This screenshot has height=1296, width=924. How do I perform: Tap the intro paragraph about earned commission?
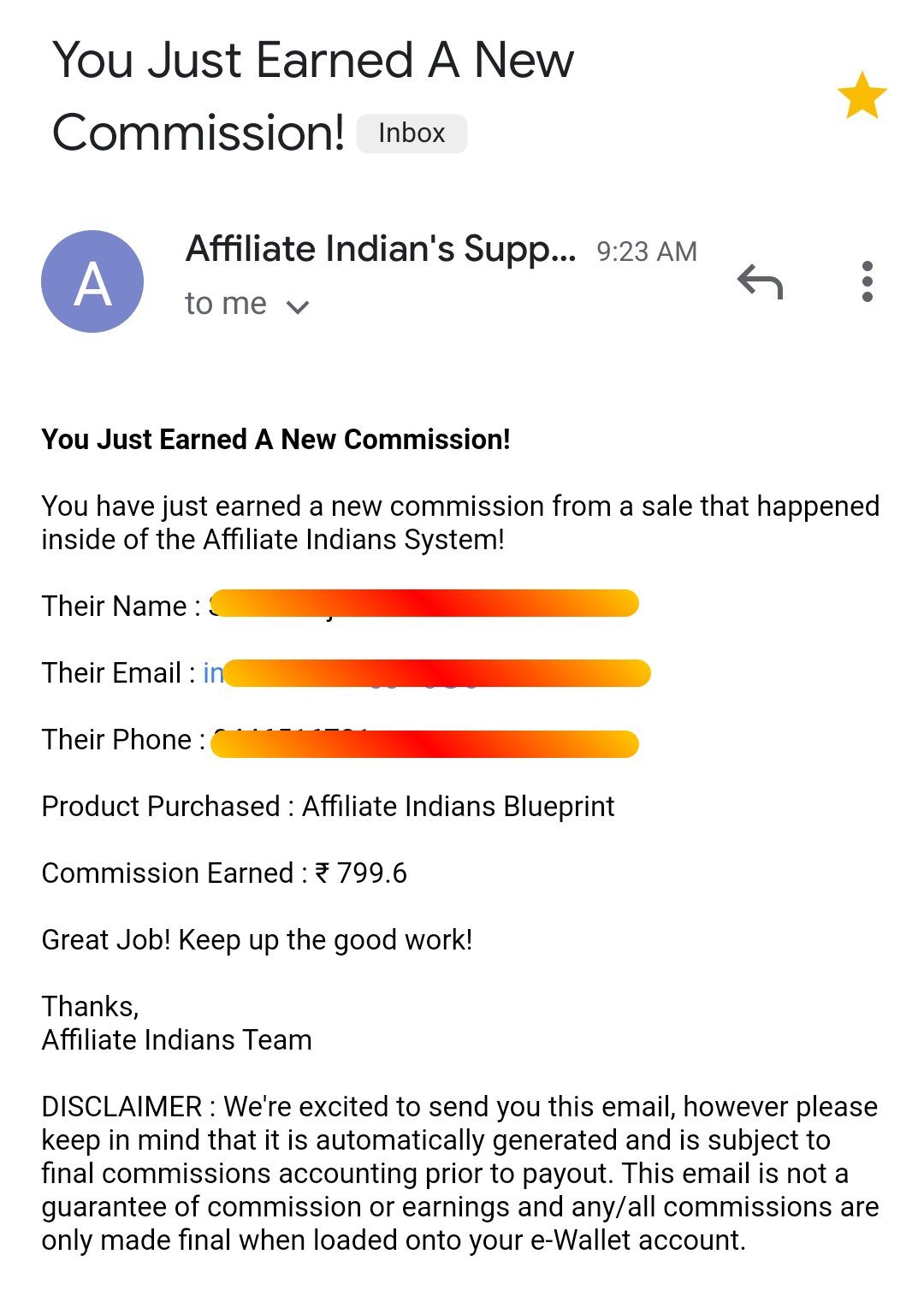point(459,523)
